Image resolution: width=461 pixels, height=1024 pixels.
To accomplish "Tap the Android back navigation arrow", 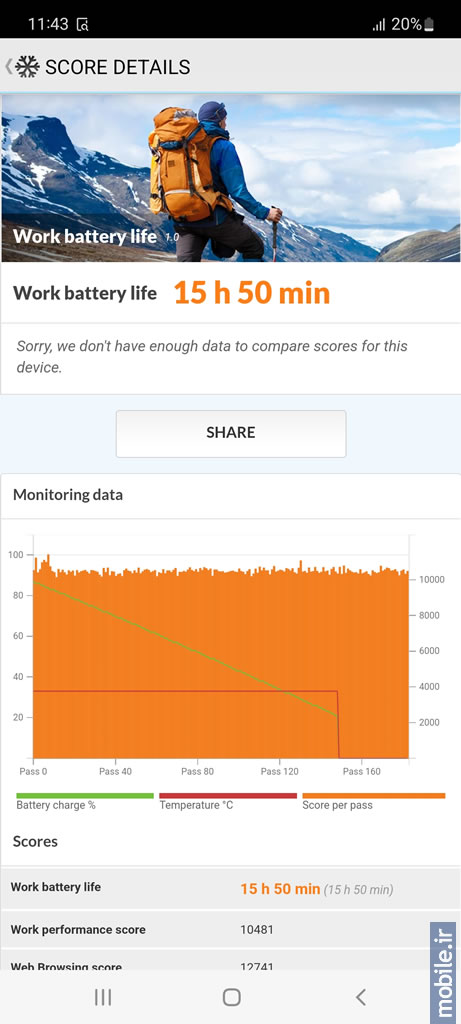I will pyautogui.click(x=360, y=997).
